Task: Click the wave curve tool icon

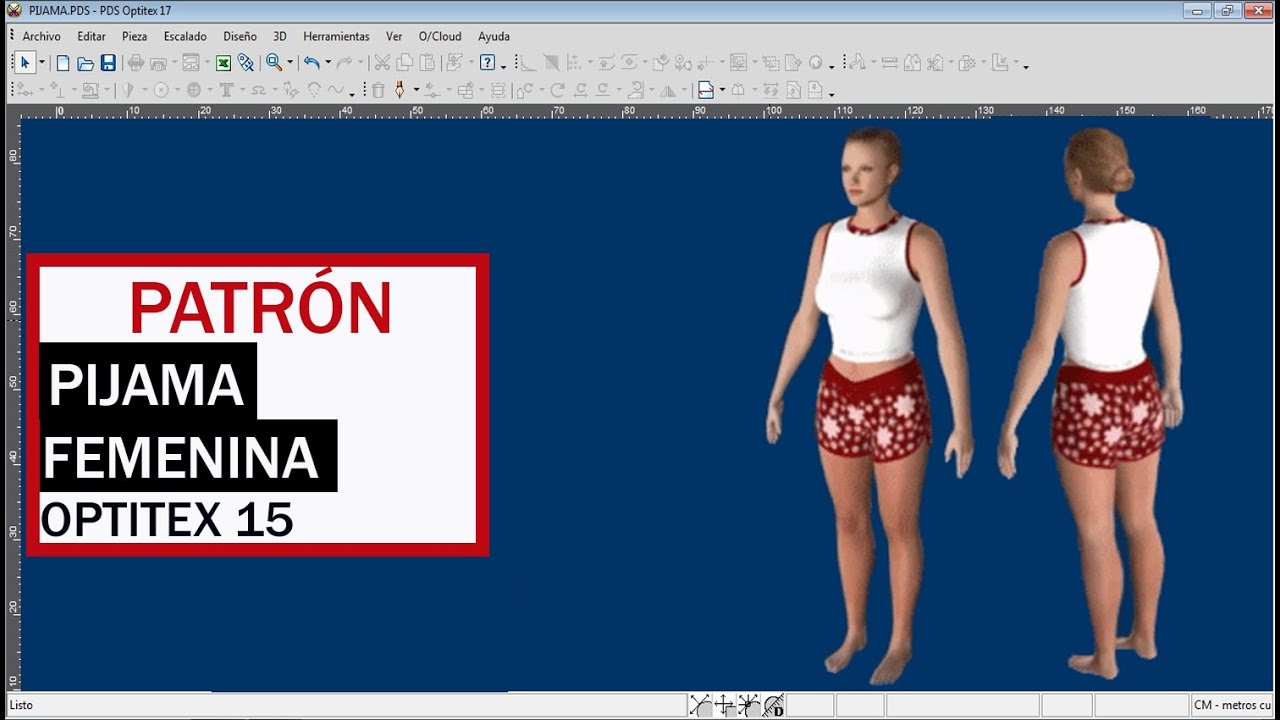Action: 336,90
